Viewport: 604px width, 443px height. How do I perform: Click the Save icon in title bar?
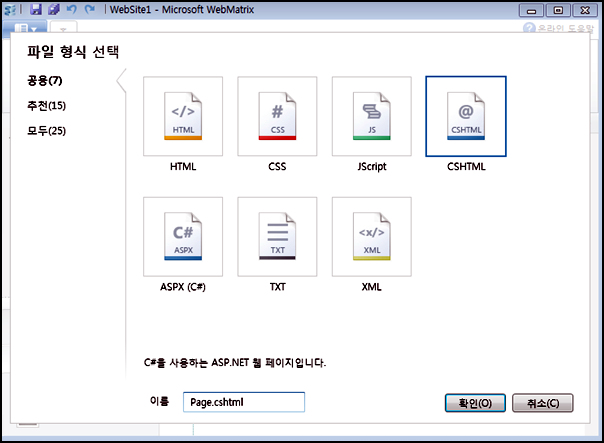coord(36,9)
